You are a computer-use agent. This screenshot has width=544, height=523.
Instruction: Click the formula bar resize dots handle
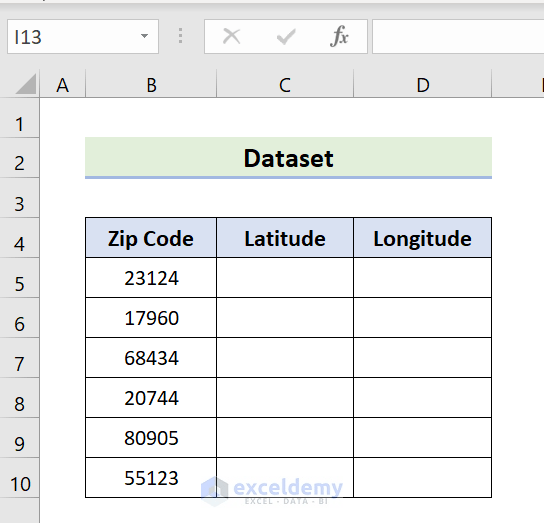pyautogui.click(x=180, y=36)
